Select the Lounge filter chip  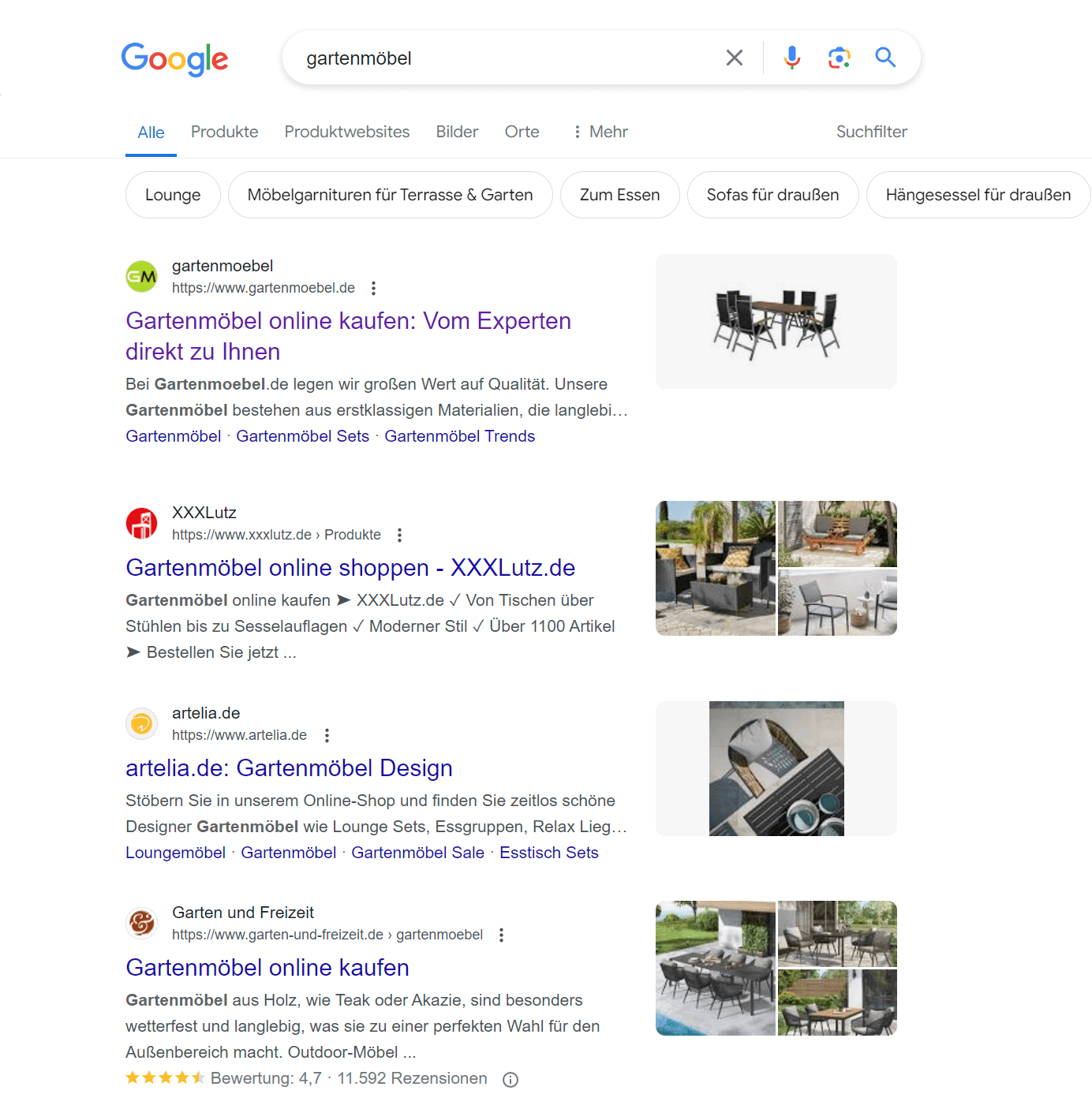173,195
